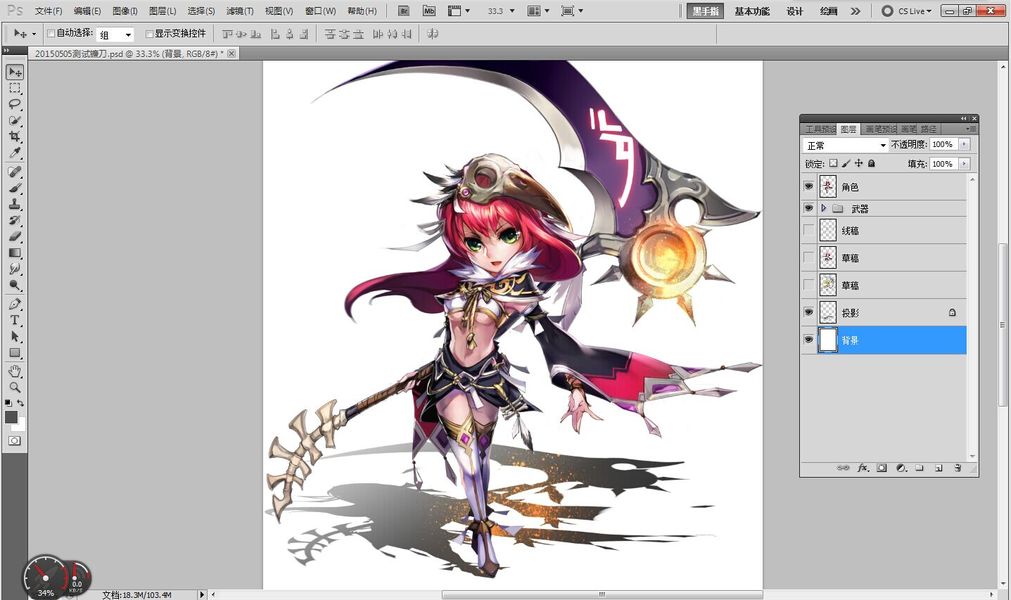Set the foreground color swatch

click(x=11, y=417)
